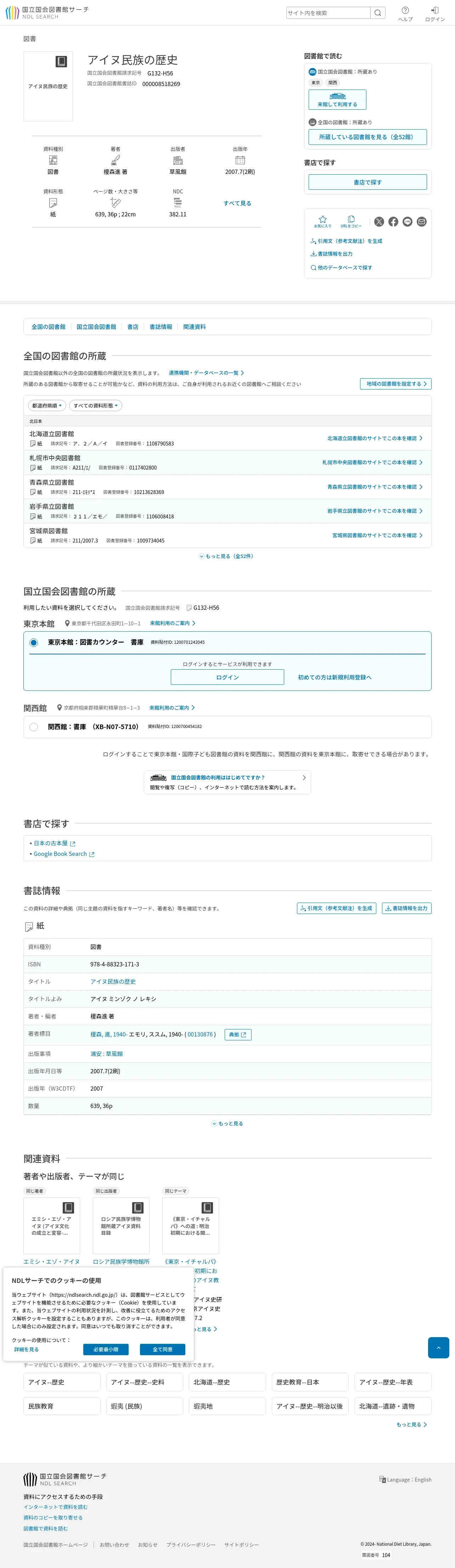Share via LINE icon
The height and width of the screenshot is (1568, 455).
coord(408,222)
